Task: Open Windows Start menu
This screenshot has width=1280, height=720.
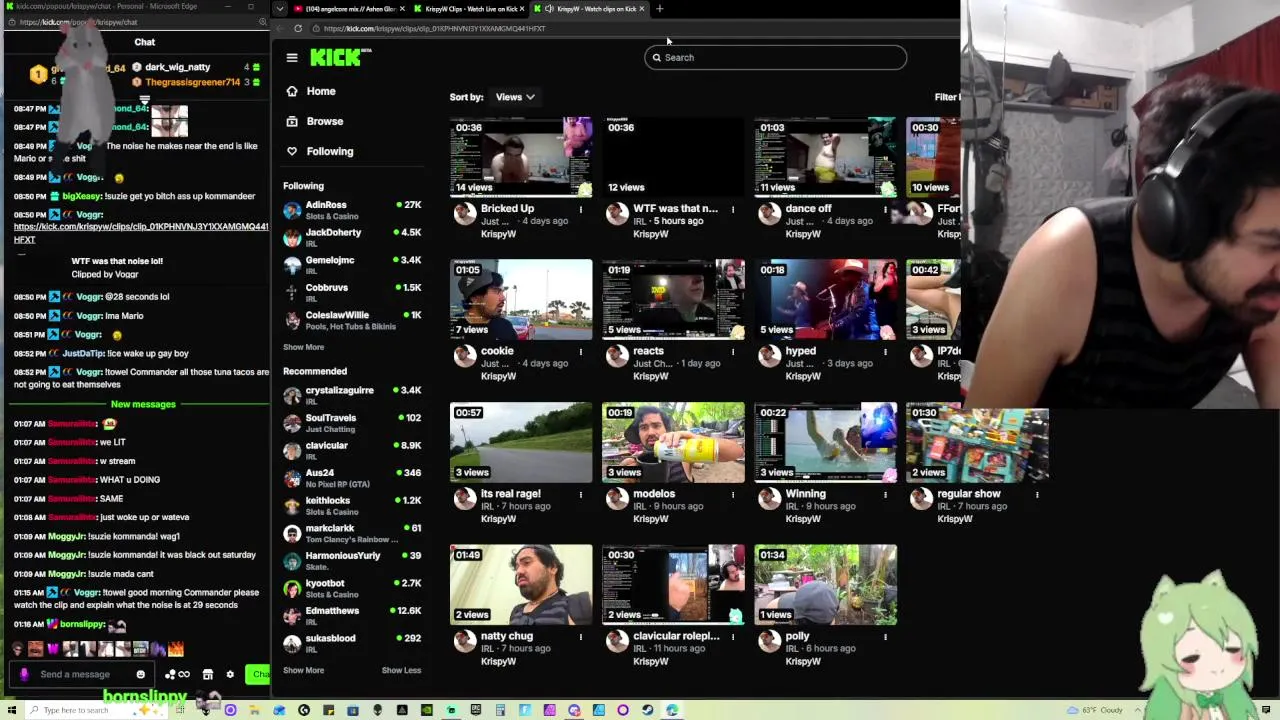Action: (x=12, y=710)
